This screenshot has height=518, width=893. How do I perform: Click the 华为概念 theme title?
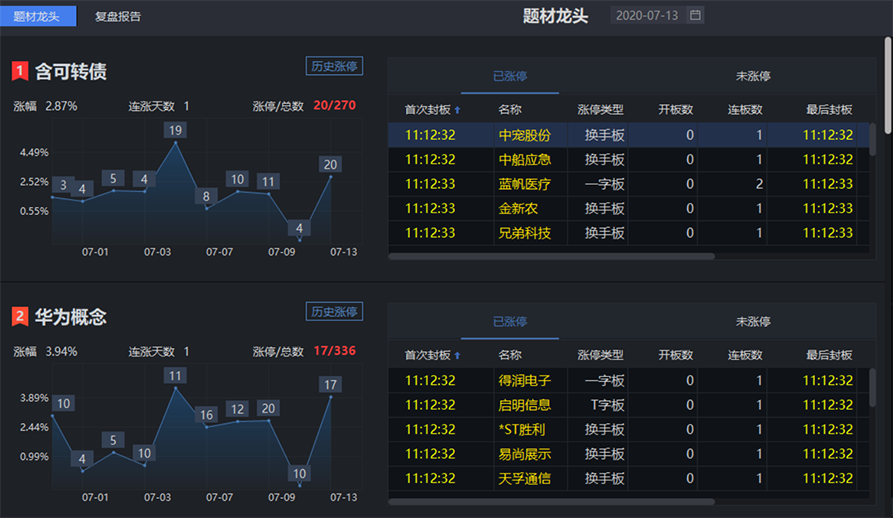71,317
